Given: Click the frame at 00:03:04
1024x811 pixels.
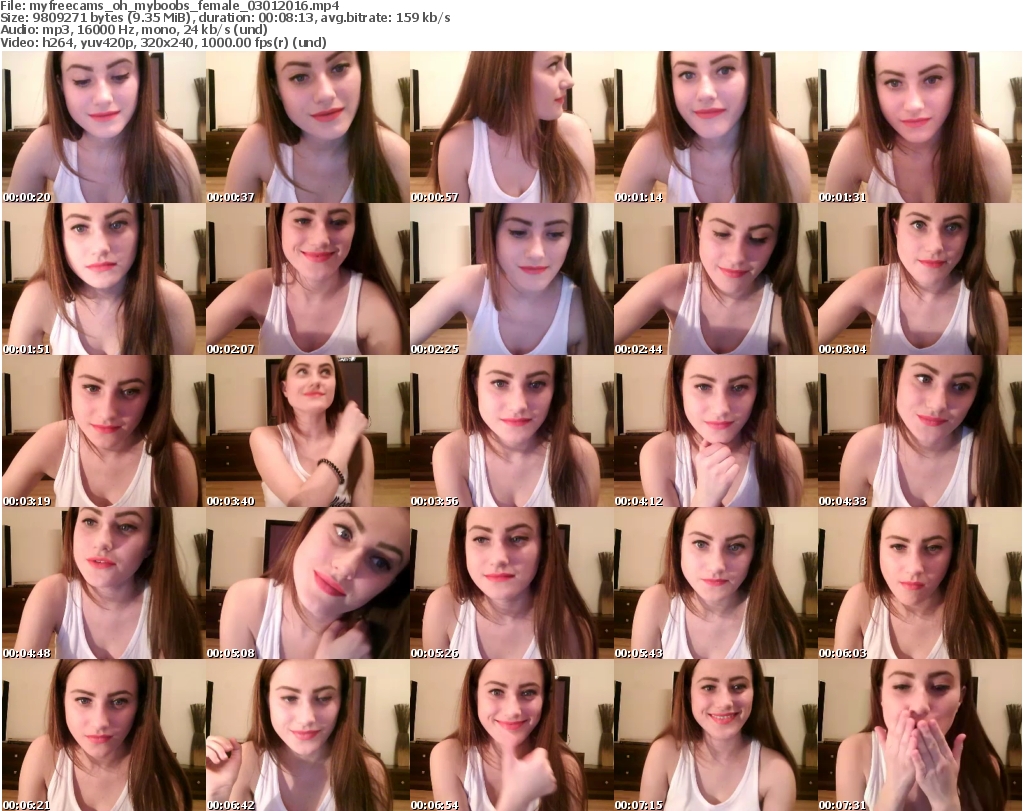Looking at the screenshot, I should (x=920, y=279).
